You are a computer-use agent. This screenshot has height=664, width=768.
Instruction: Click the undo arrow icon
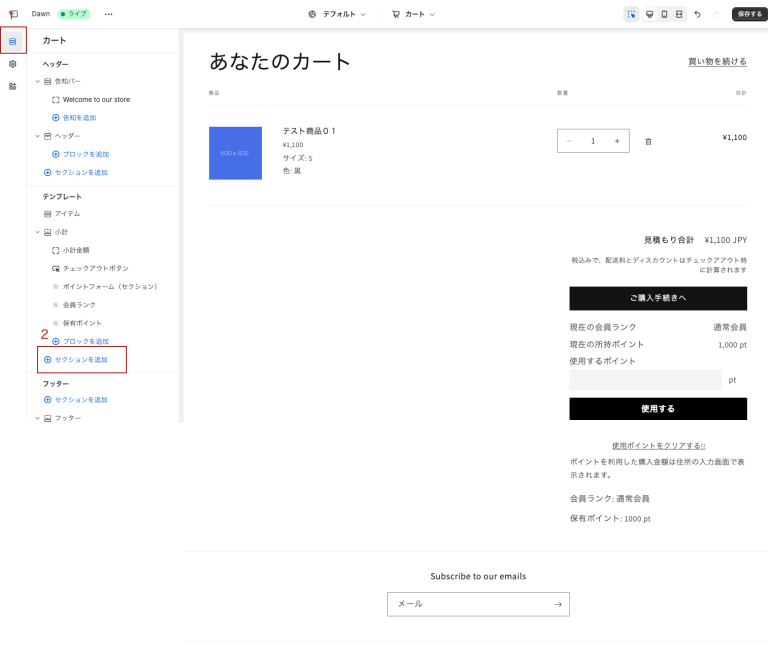point(697,14)
